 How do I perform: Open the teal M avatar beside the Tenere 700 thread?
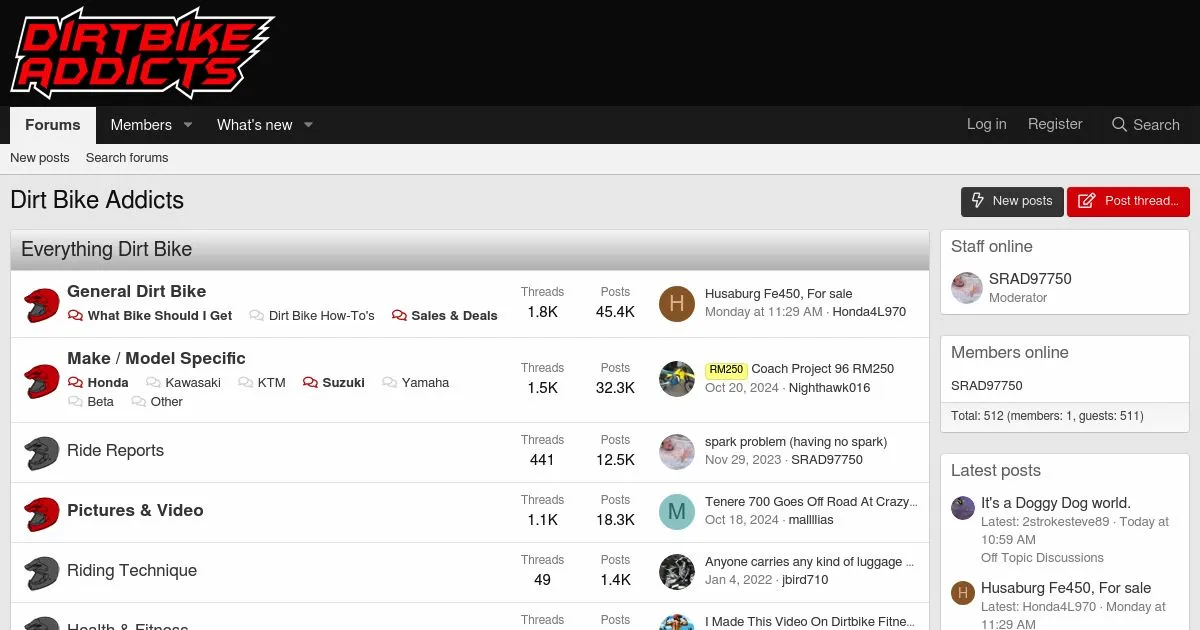(x=677, y=512)
